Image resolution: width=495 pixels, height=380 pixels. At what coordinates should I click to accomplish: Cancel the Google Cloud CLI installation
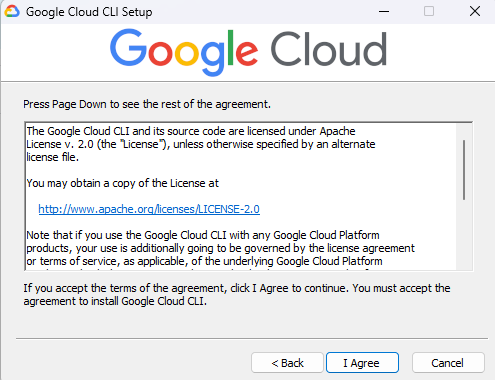tap(448, 363)
